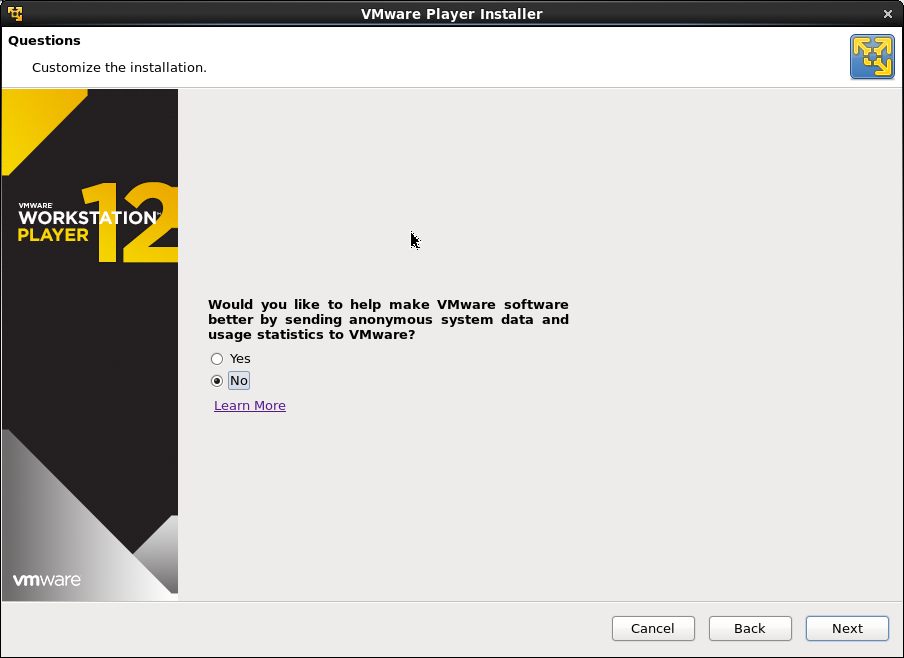Click the "Yes" option label text
Image resolution: width=904 pixels, height=658 pixels.
click(240, 359)
